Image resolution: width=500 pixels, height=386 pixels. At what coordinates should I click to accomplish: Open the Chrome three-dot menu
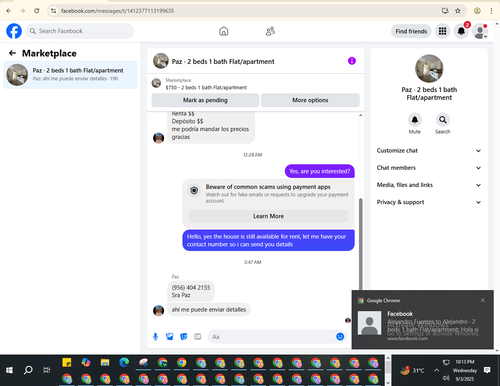(491, 11)
